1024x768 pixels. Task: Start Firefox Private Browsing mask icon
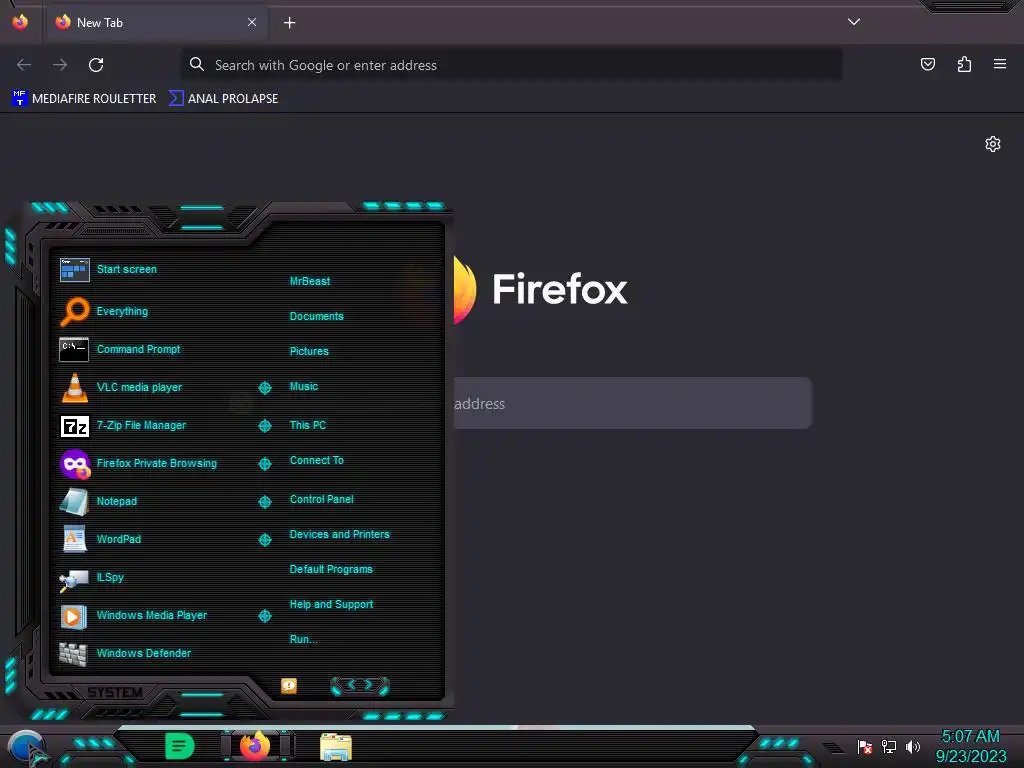(x=74, y=464)
